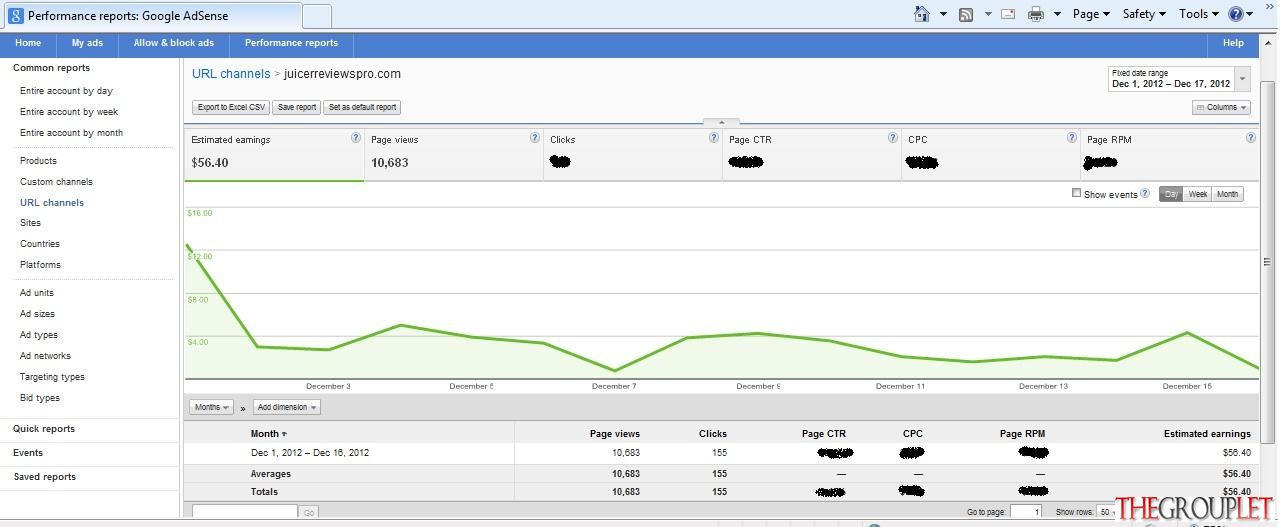Open the Performance reports tab
Viewport: 1280px width, 527px height.
(291, 43)
